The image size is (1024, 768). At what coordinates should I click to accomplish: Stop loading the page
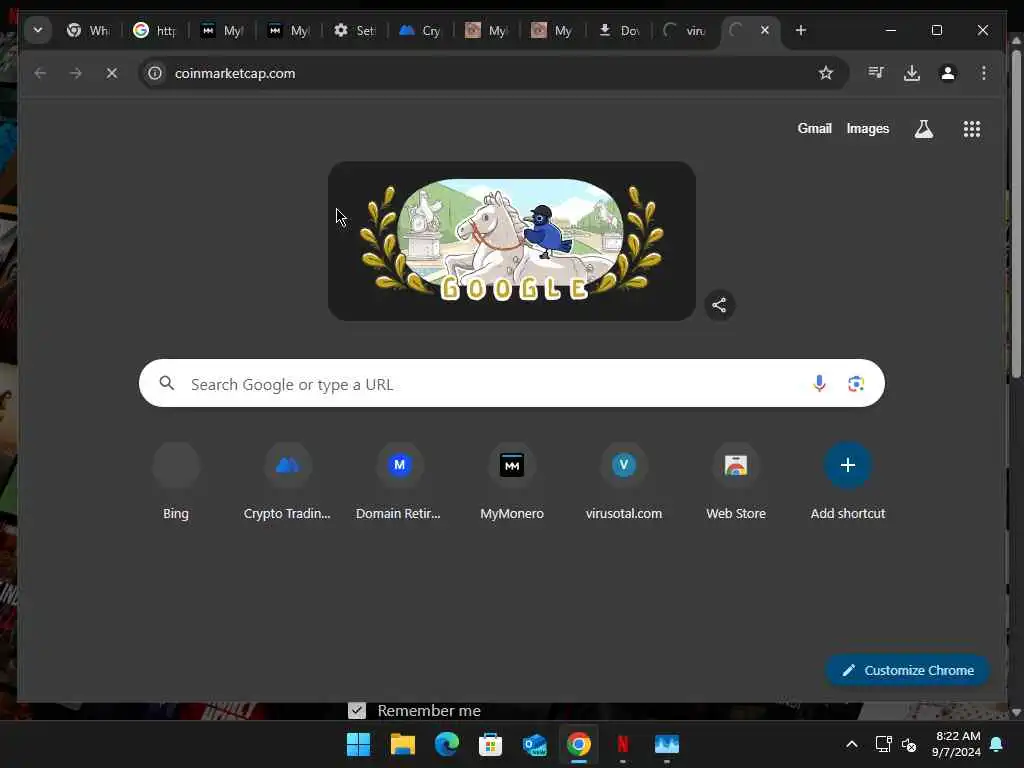(112, 73)
